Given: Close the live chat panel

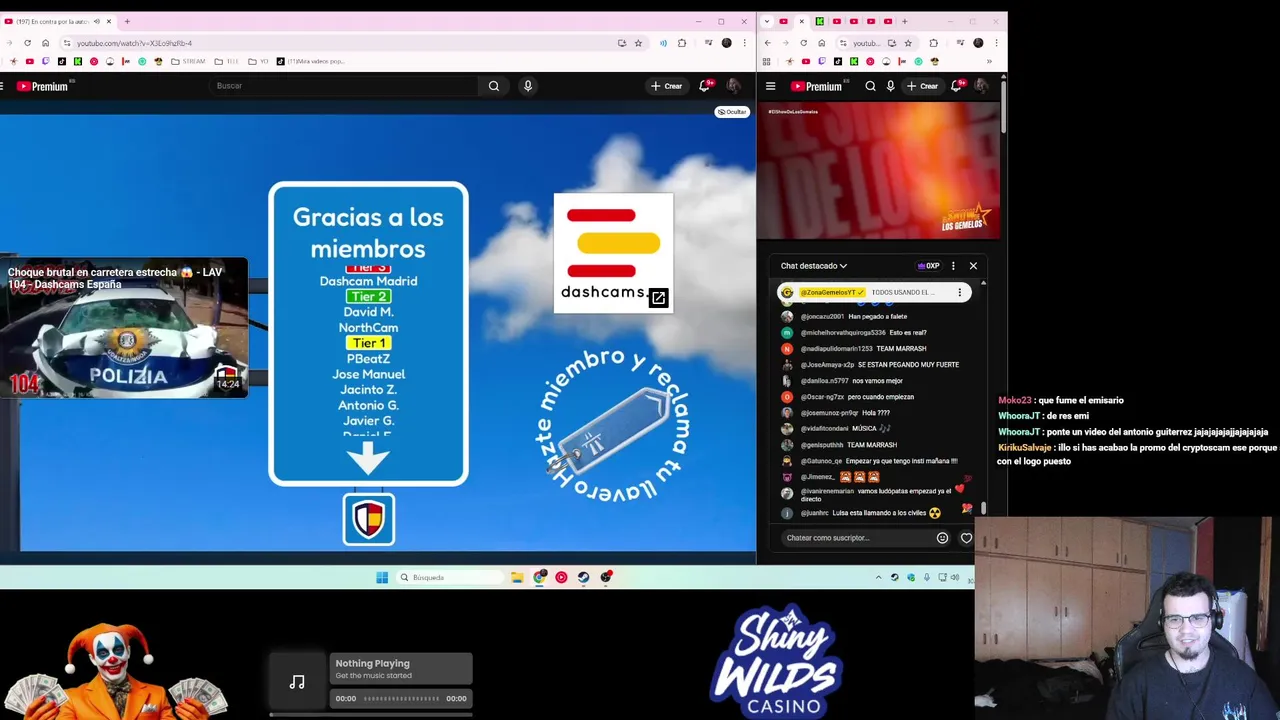Looking at the screenshot, I should click(973, 266).
